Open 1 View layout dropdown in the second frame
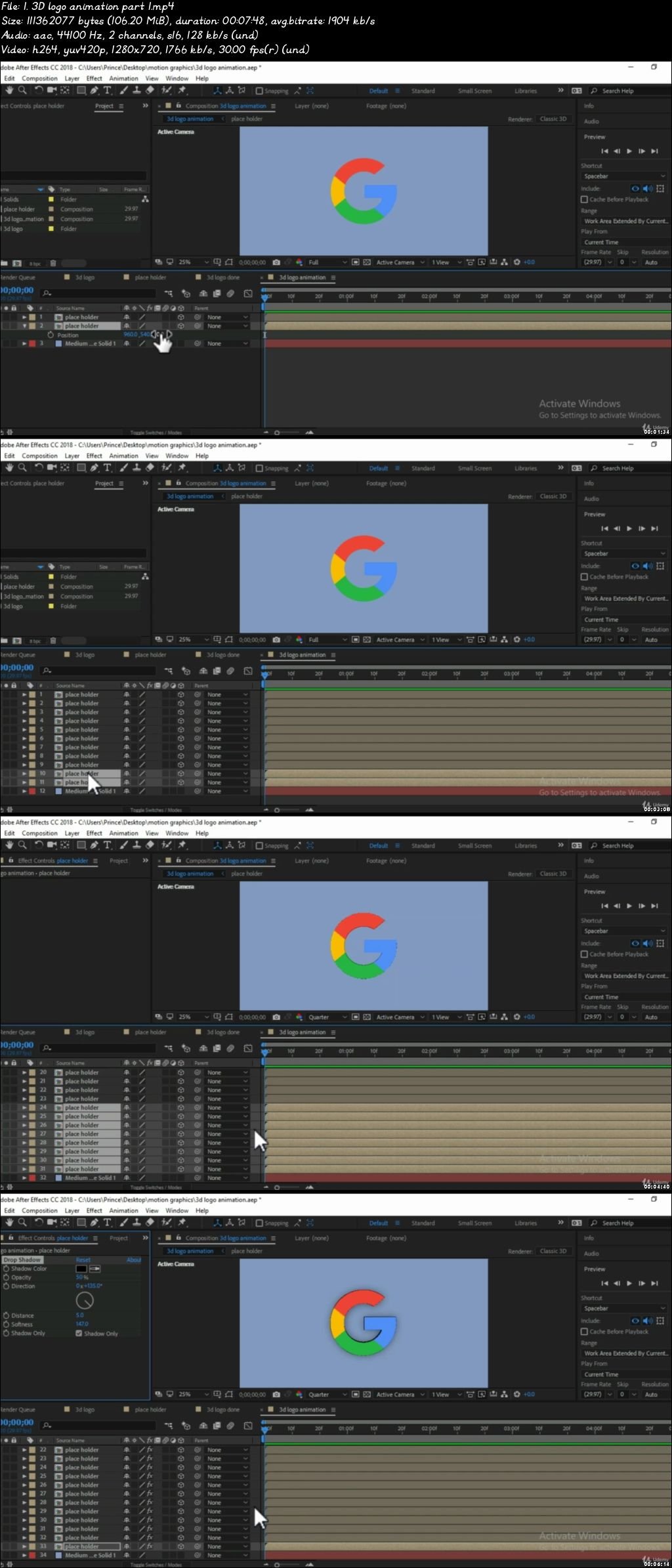The image size is (672, 1568). 446,639
